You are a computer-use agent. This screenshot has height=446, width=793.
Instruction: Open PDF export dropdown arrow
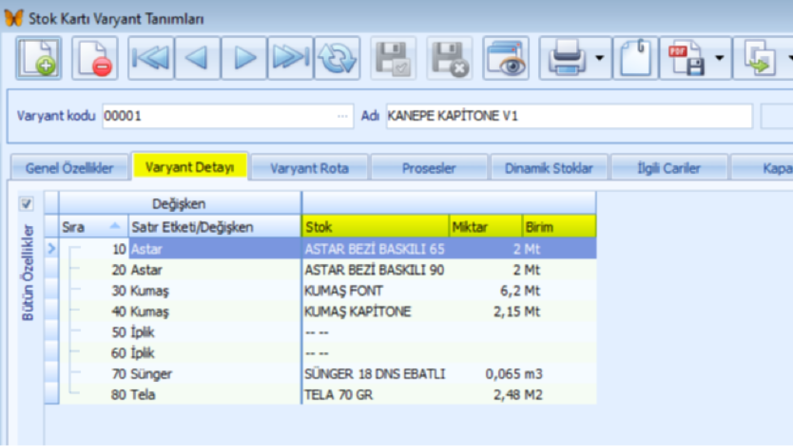coord(719,58)
